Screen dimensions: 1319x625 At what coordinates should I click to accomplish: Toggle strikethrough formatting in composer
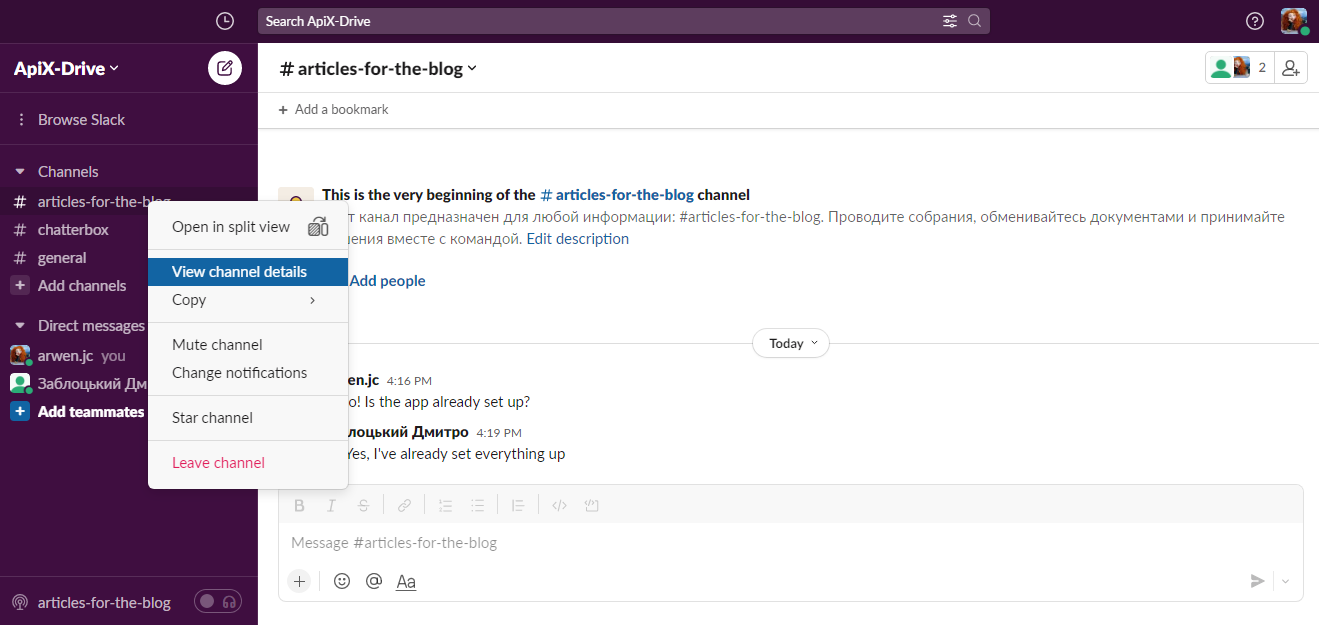tap(363, 505)
